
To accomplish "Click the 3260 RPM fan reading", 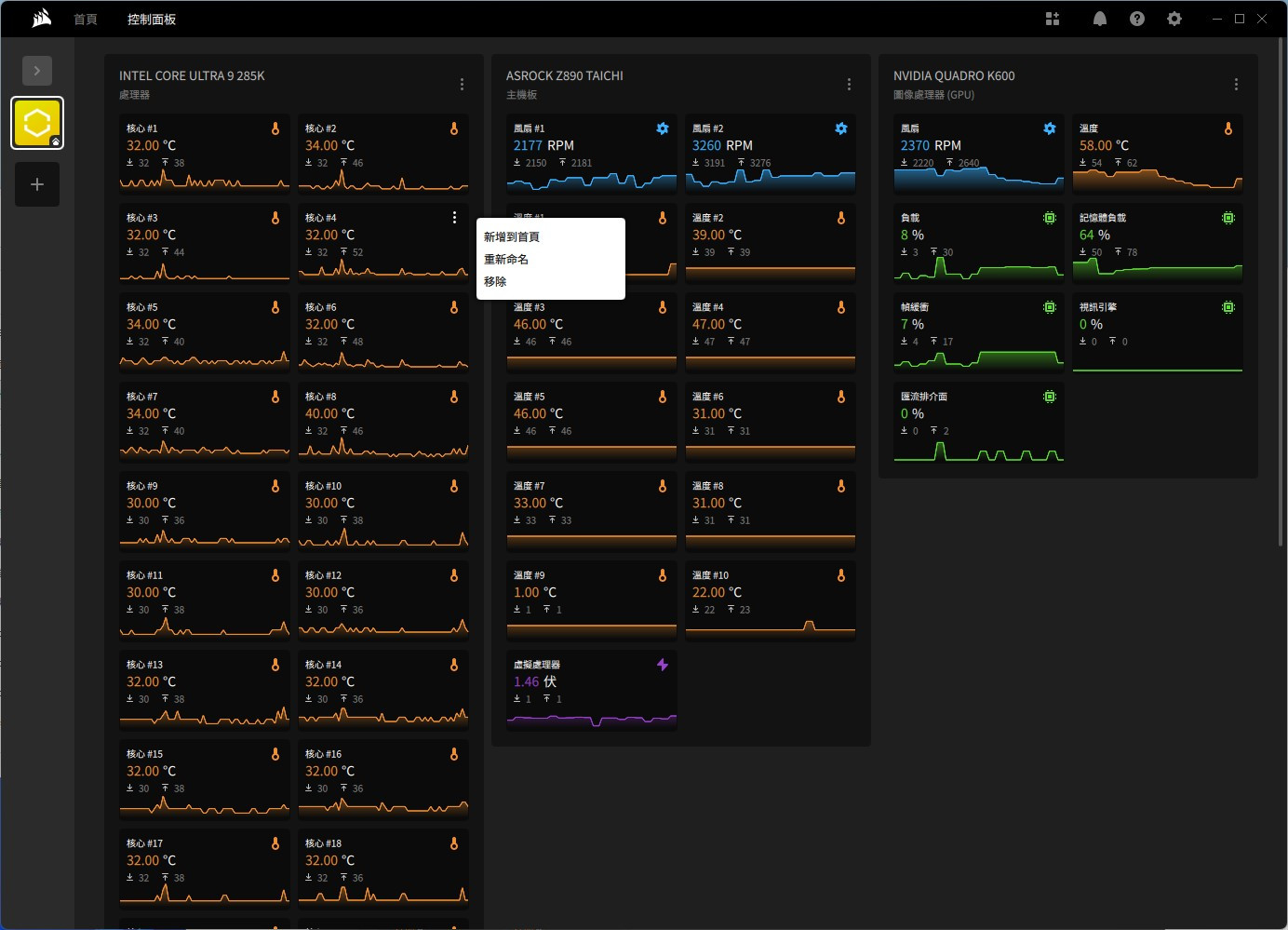I will click(x=722, y=145).
